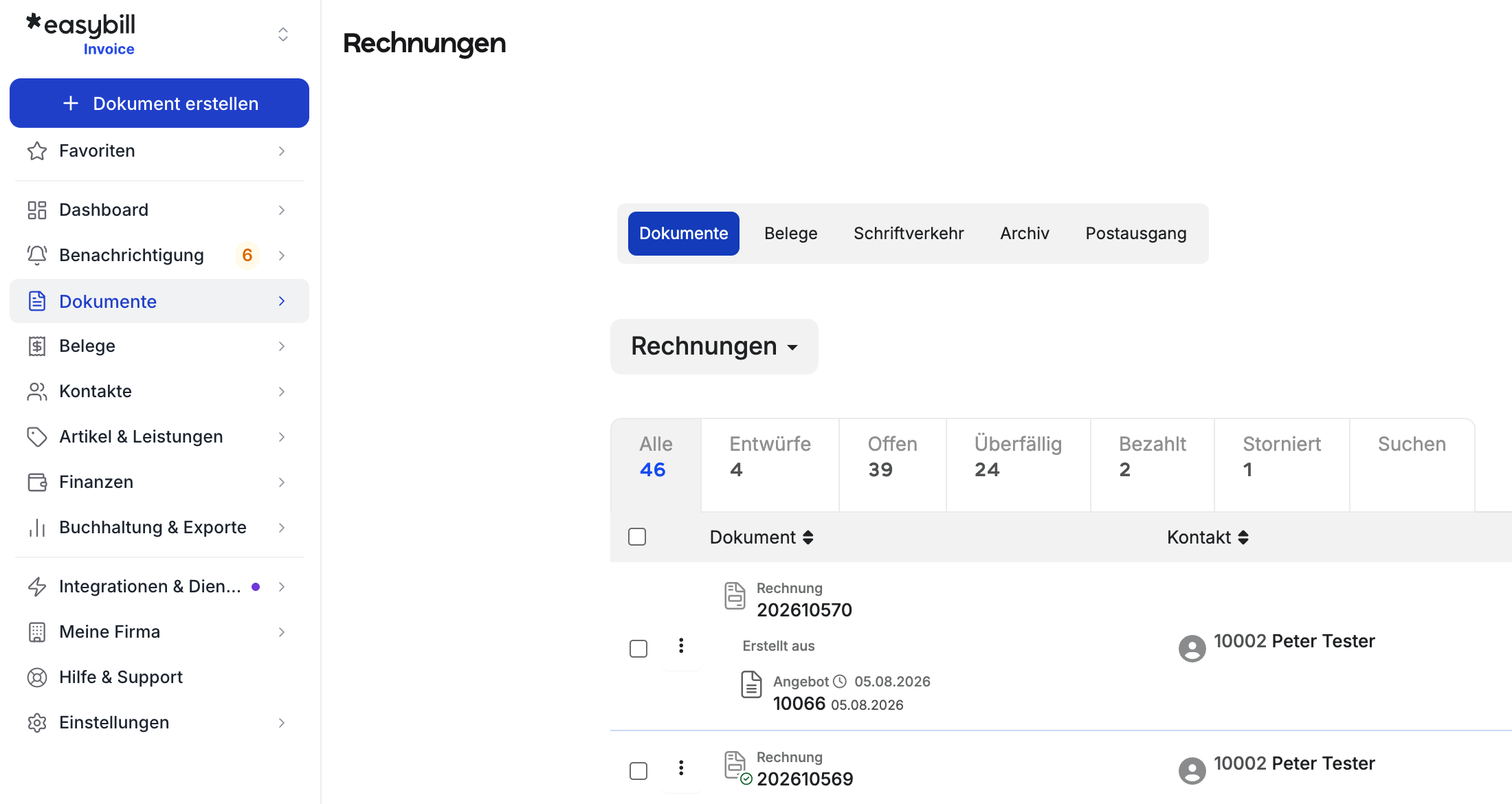
Task: Switch to the Belege tab
Action: [791, 234]
